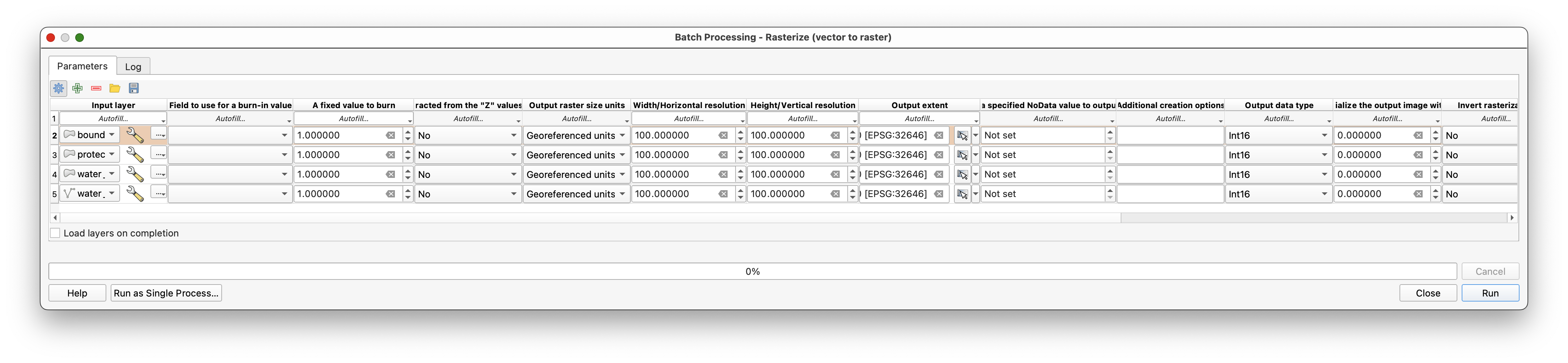
Task: Clear output extent in row 2
Action: [x=939, y=135]
